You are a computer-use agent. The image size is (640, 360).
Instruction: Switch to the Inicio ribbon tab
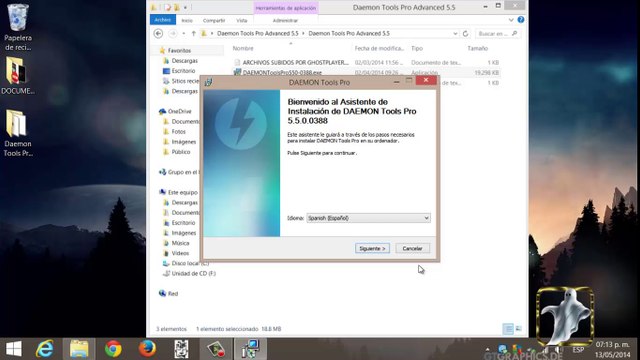point(187,20)
